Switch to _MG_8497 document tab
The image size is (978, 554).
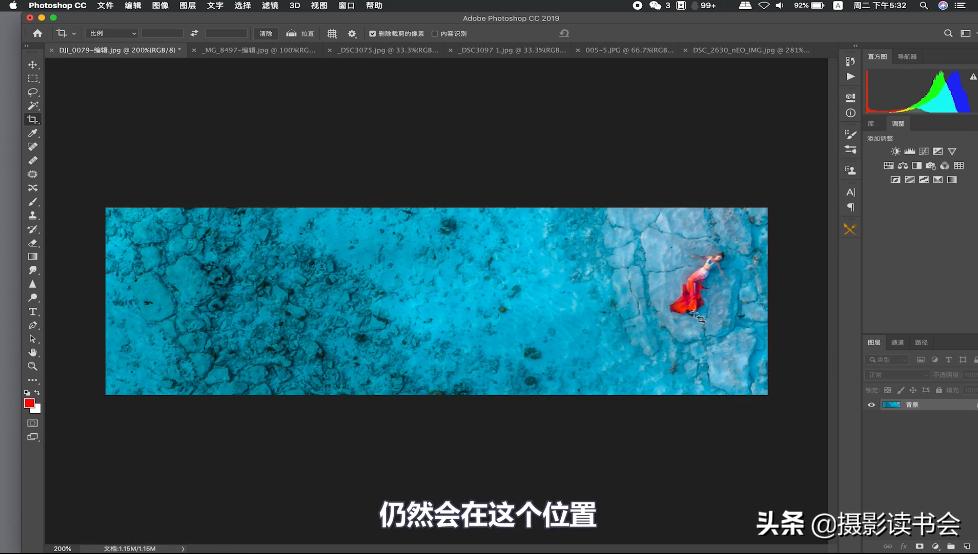pos(259,50)
